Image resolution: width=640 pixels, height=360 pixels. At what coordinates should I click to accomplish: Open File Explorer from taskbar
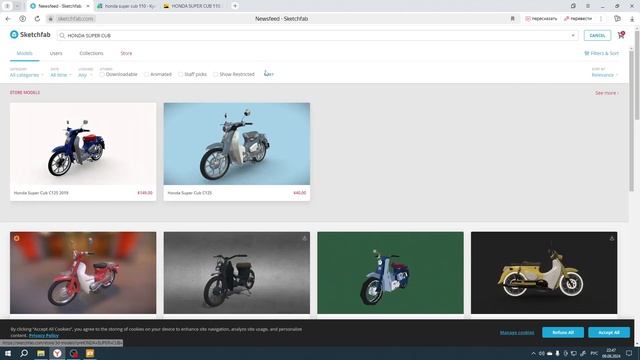click(x=41, y=353)
